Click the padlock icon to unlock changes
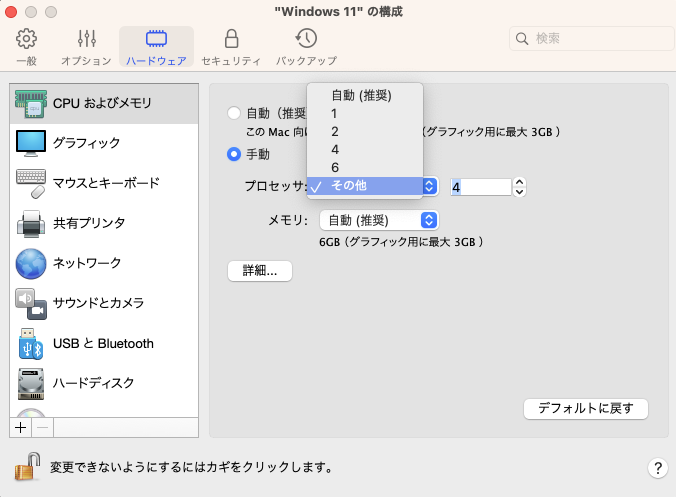This screenshot has height=497, width=676. pos(27,466)
